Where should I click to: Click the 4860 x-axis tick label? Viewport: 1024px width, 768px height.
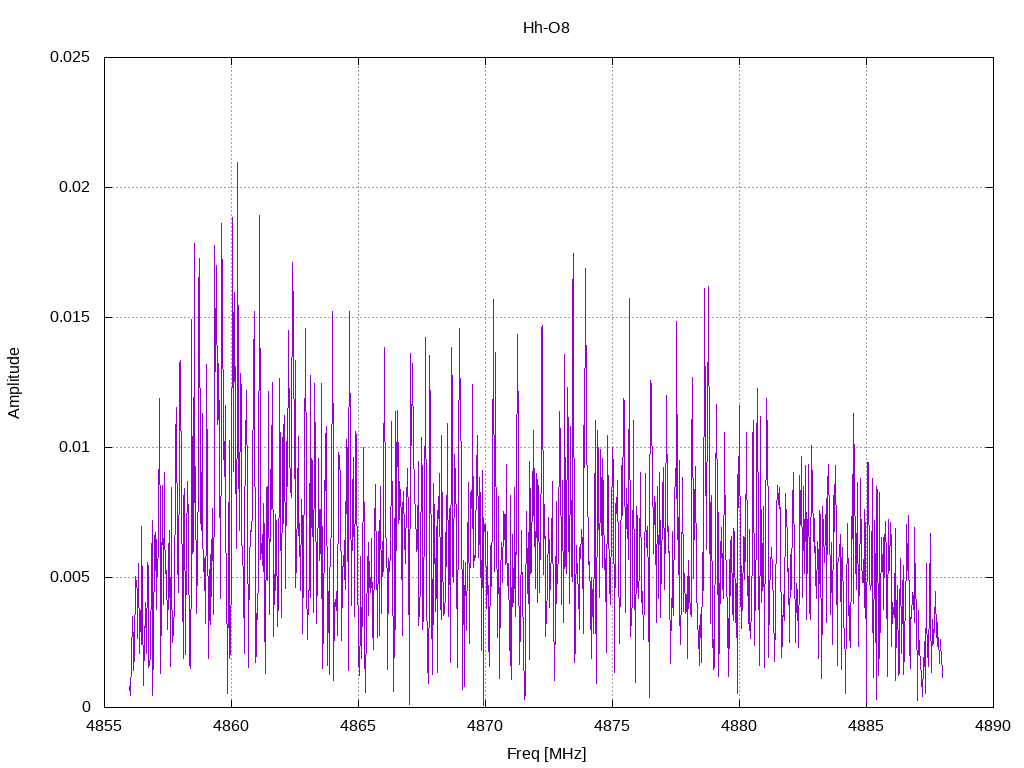(231, 726)
